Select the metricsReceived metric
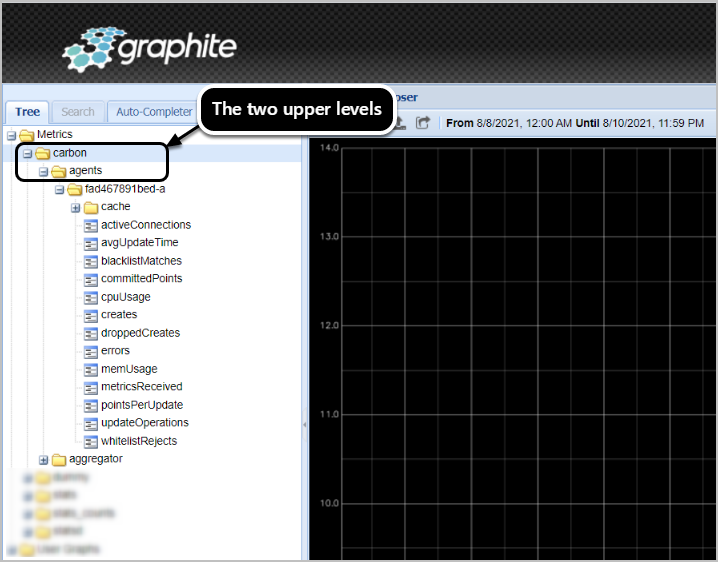Screen dimensions: 718x562 141,387
